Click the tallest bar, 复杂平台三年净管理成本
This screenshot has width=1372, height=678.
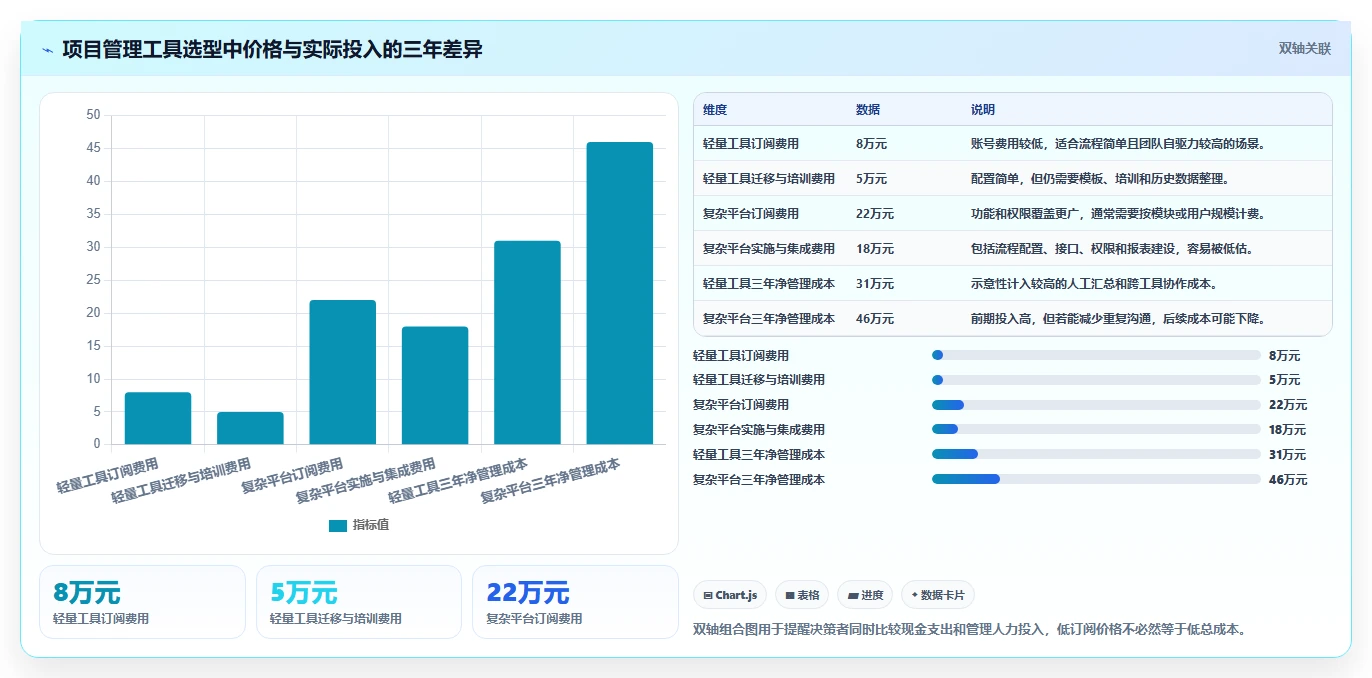click(x=620, y=293)
